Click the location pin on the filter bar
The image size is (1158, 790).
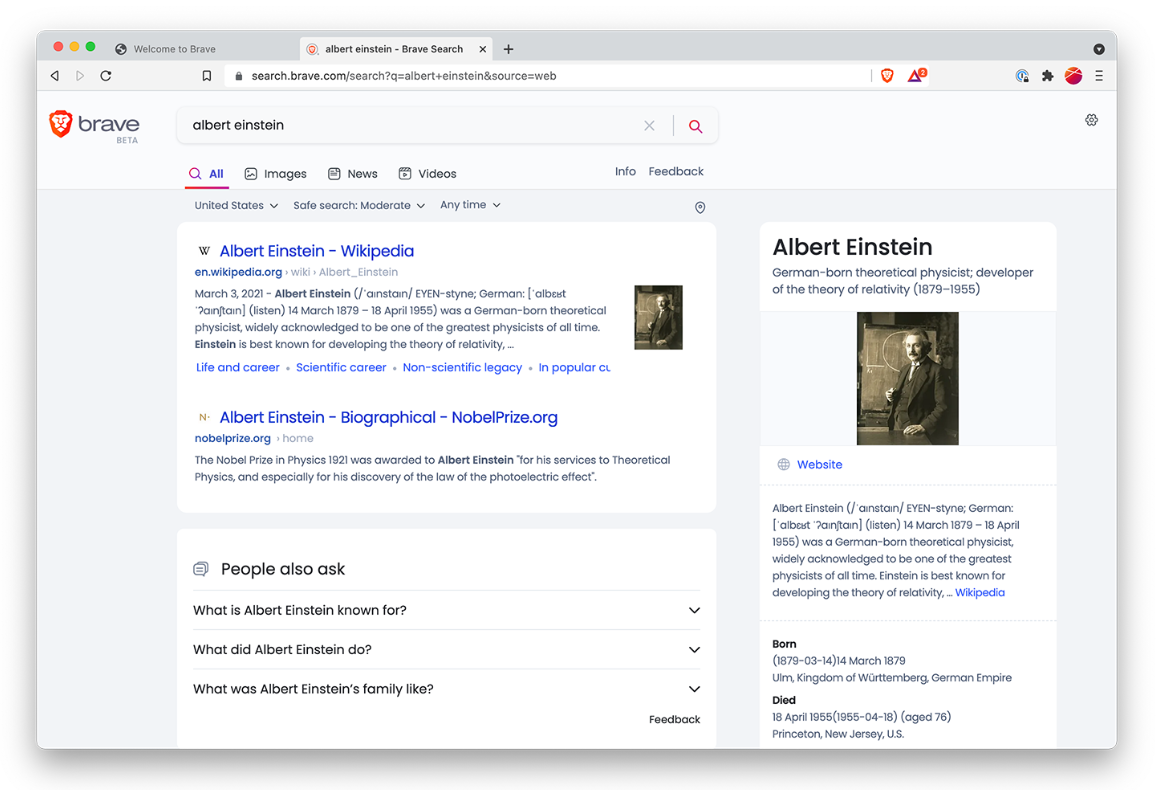click(x=700, y=207)
